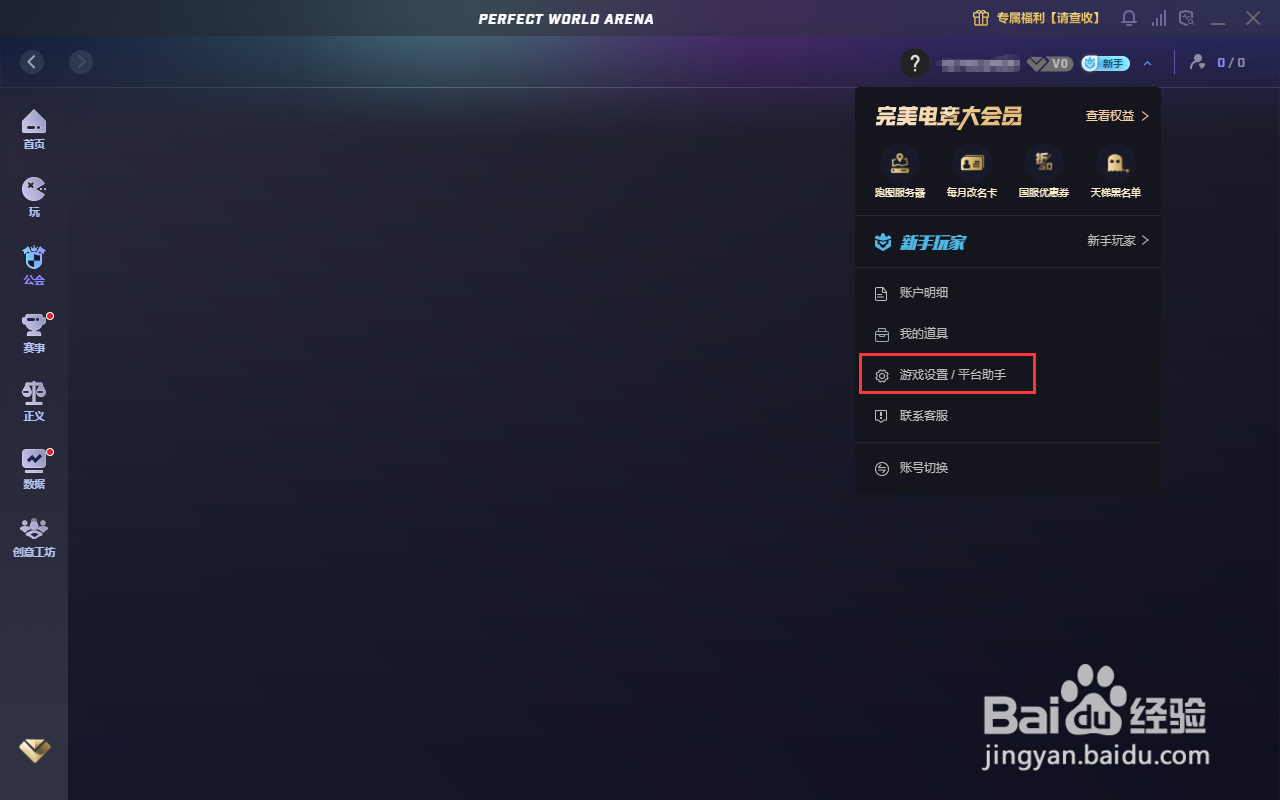Viewport: 1280px width, 800px height.
Task: Click 专属福利【请查收】 link in title bar
Action: 1036,18
